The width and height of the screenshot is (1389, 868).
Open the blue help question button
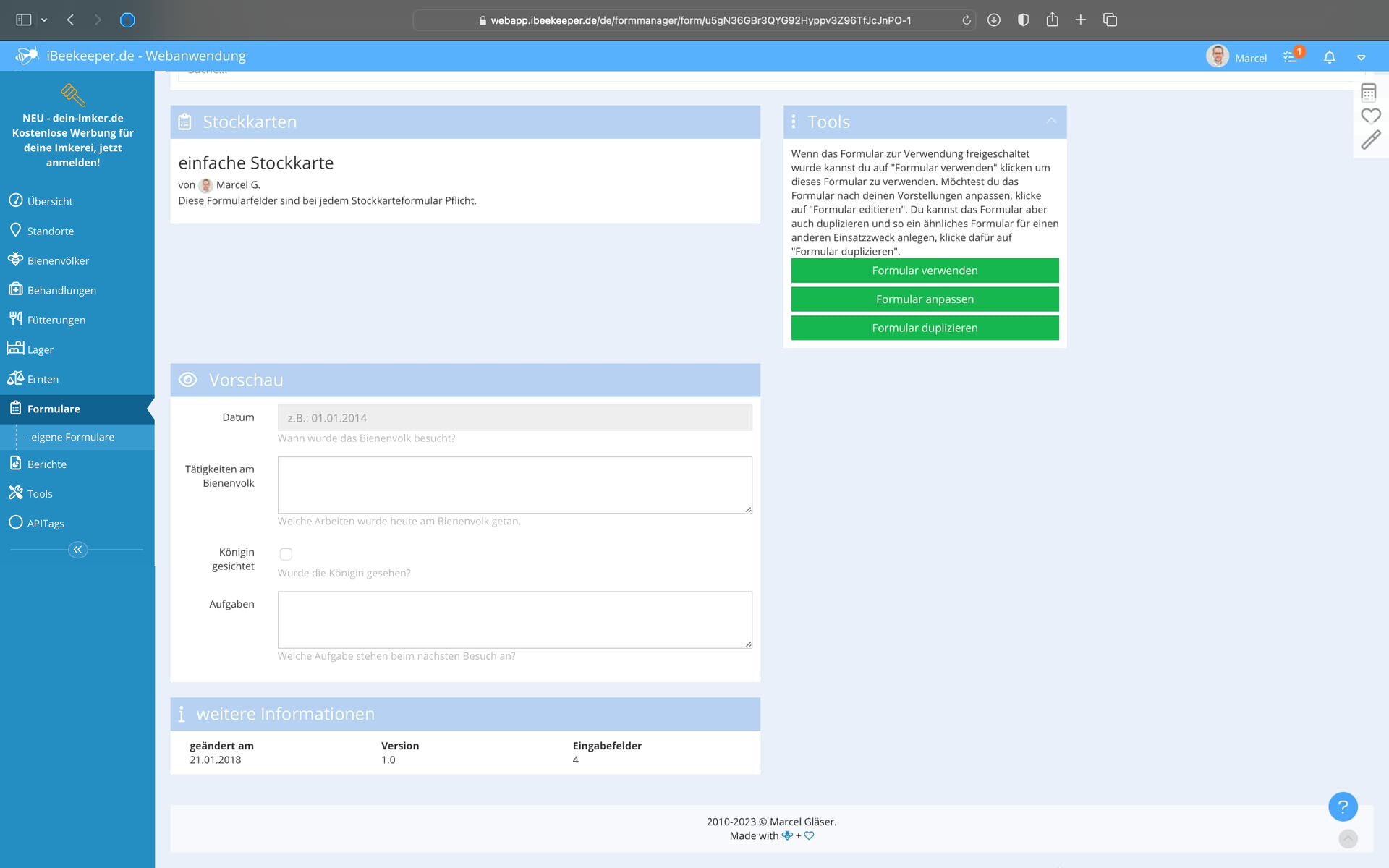[1343, 807]
